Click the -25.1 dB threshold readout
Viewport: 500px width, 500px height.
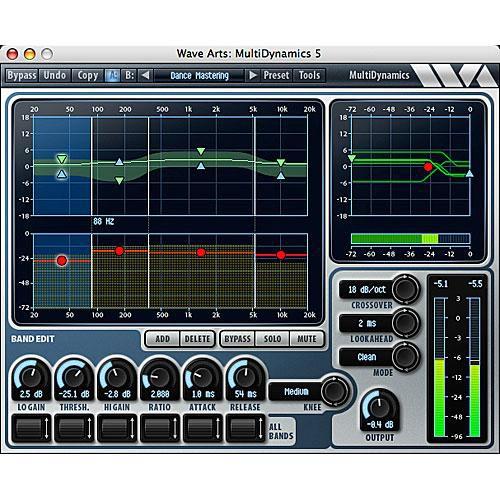tap(74, 394)
